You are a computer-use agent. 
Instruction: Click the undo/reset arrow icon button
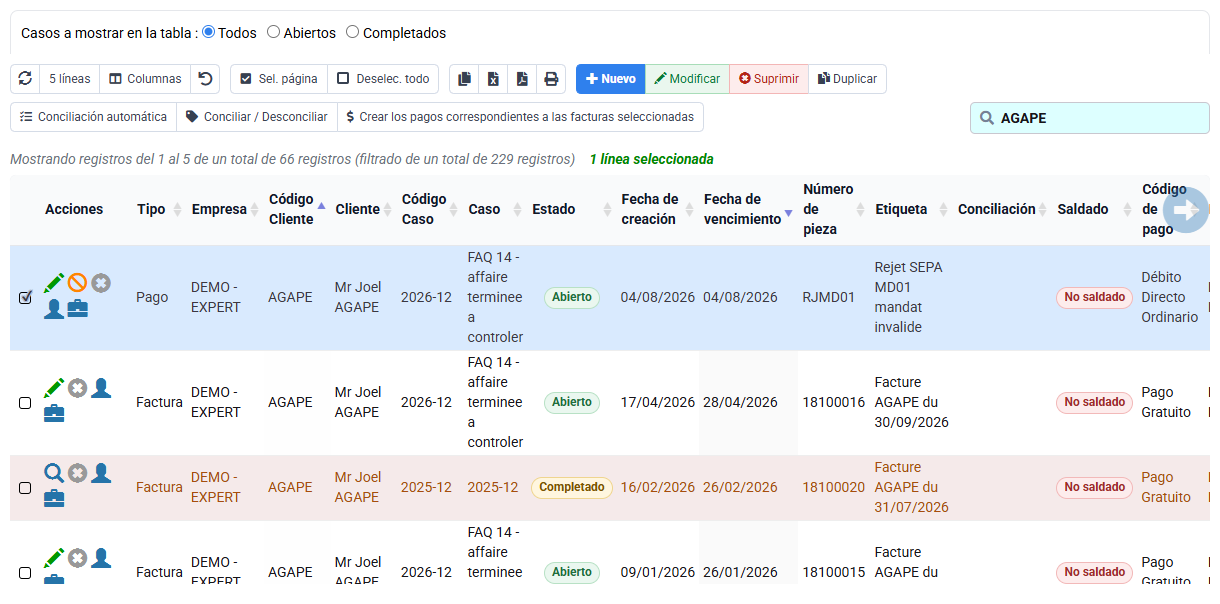point(205,79)
